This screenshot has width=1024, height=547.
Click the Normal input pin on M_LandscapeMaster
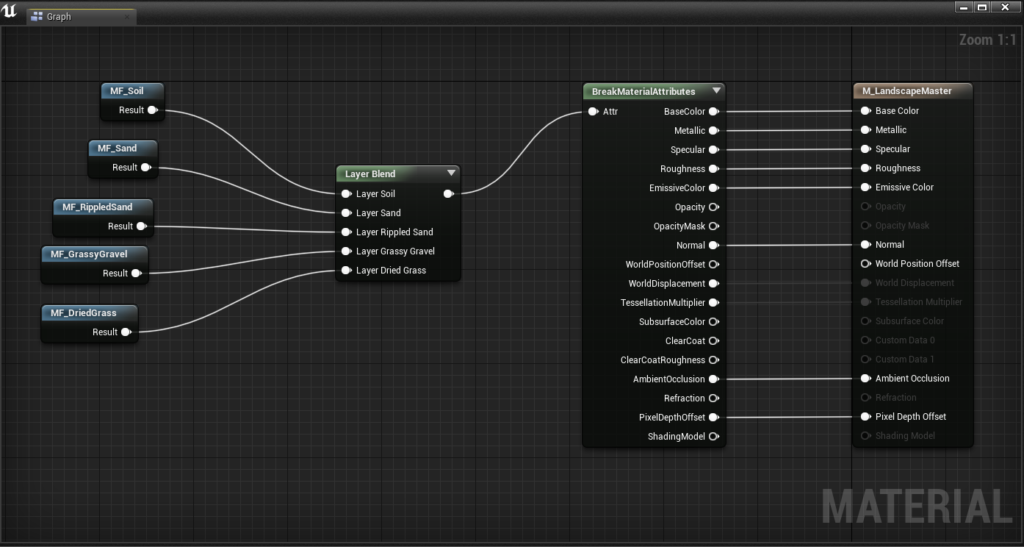pos(866,244)
